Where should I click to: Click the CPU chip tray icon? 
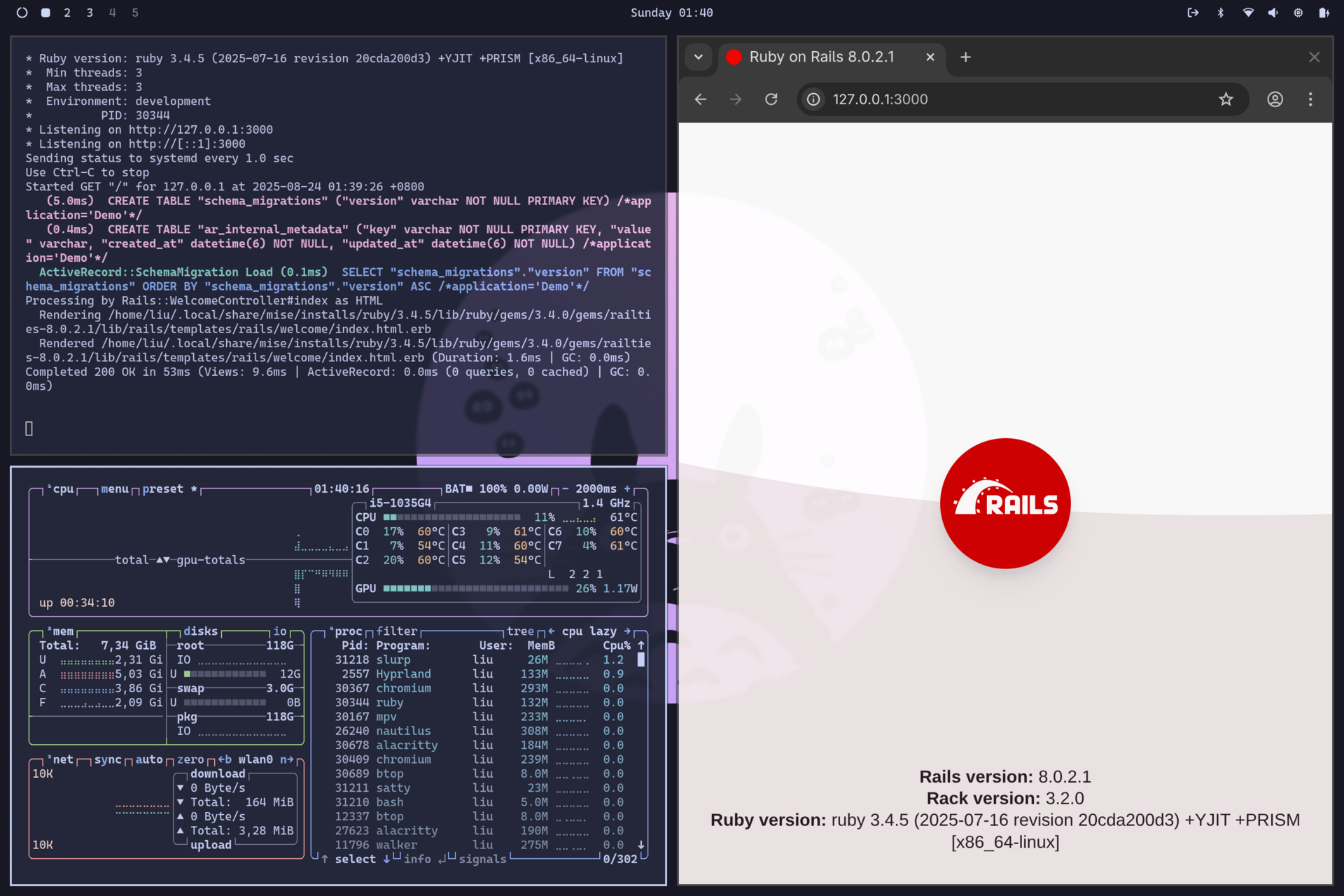[x=1298, y=13]
